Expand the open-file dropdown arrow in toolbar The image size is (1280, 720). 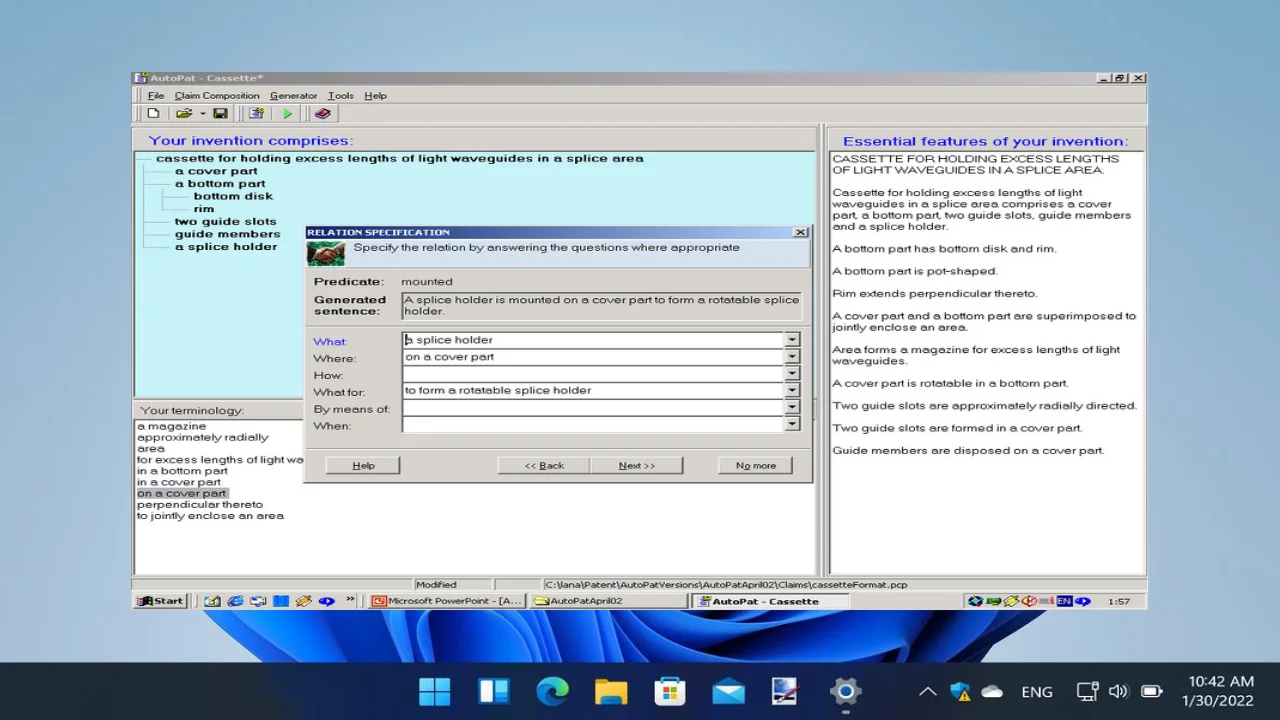click(x=202, y=114)
